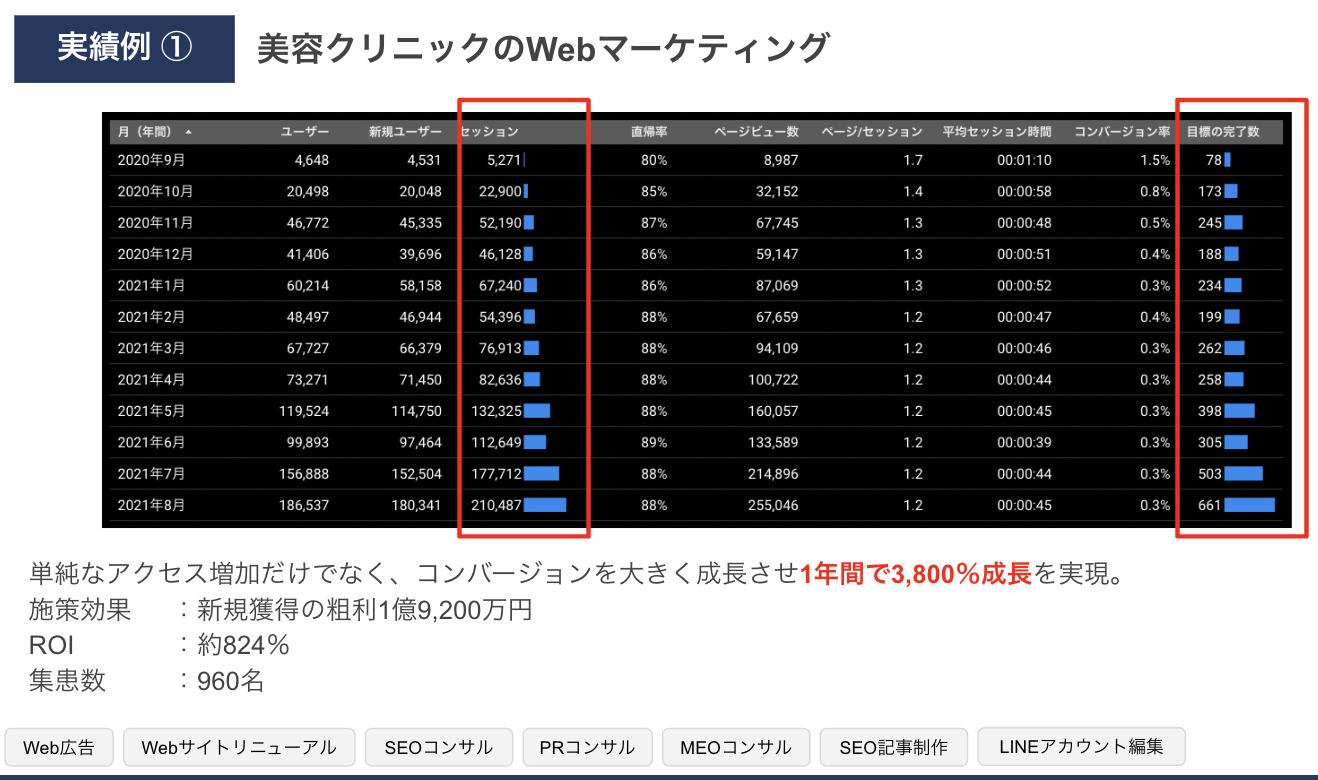
Task: Click the SEO記事制作 tag
Action: [x=893, y=747]
